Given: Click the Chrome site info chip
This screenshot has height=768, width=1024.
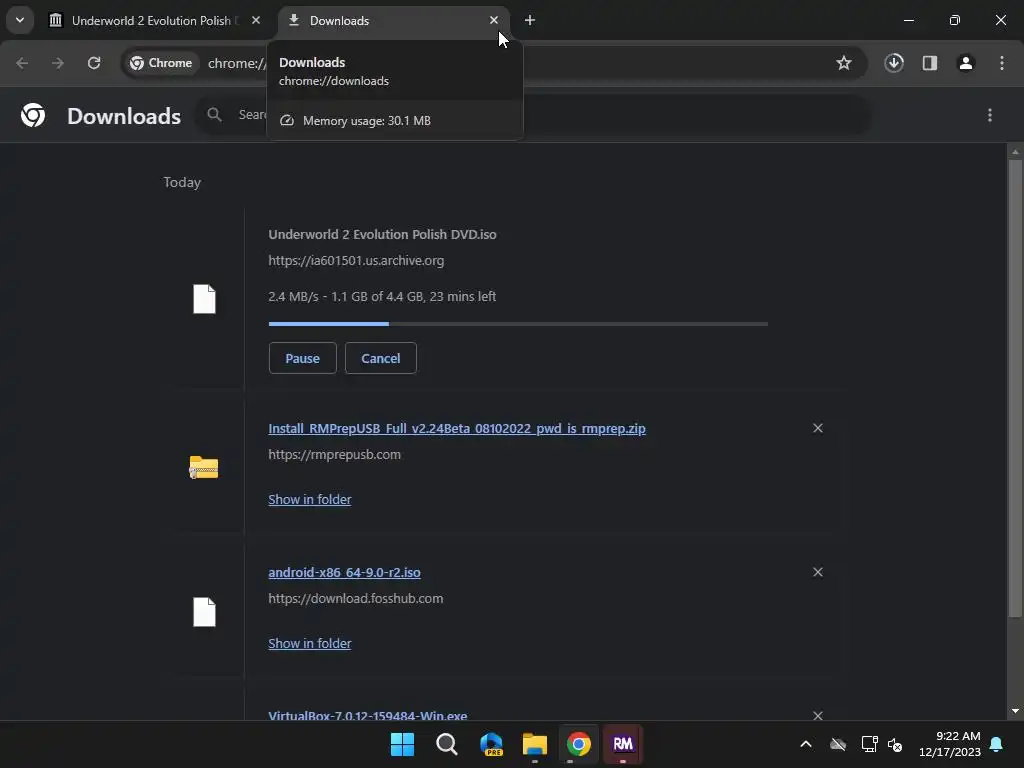Looking at the screenshot, I should tap(161, 63).
